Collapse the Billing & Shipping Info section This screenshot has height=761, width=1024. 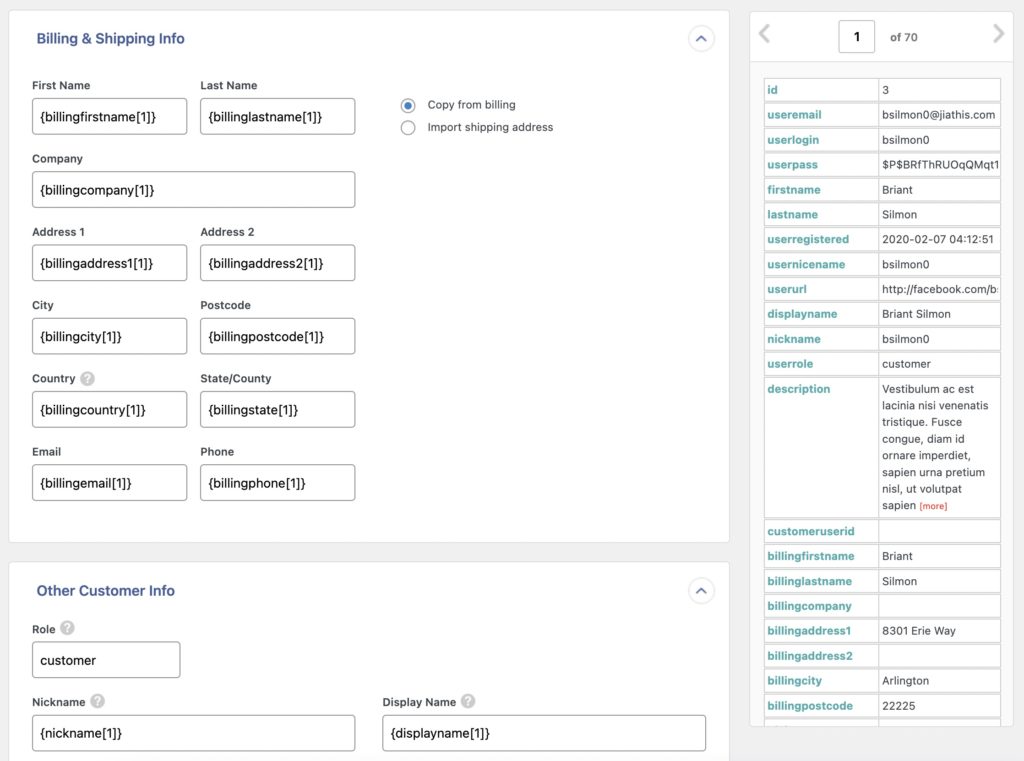[x=701, y=39]
